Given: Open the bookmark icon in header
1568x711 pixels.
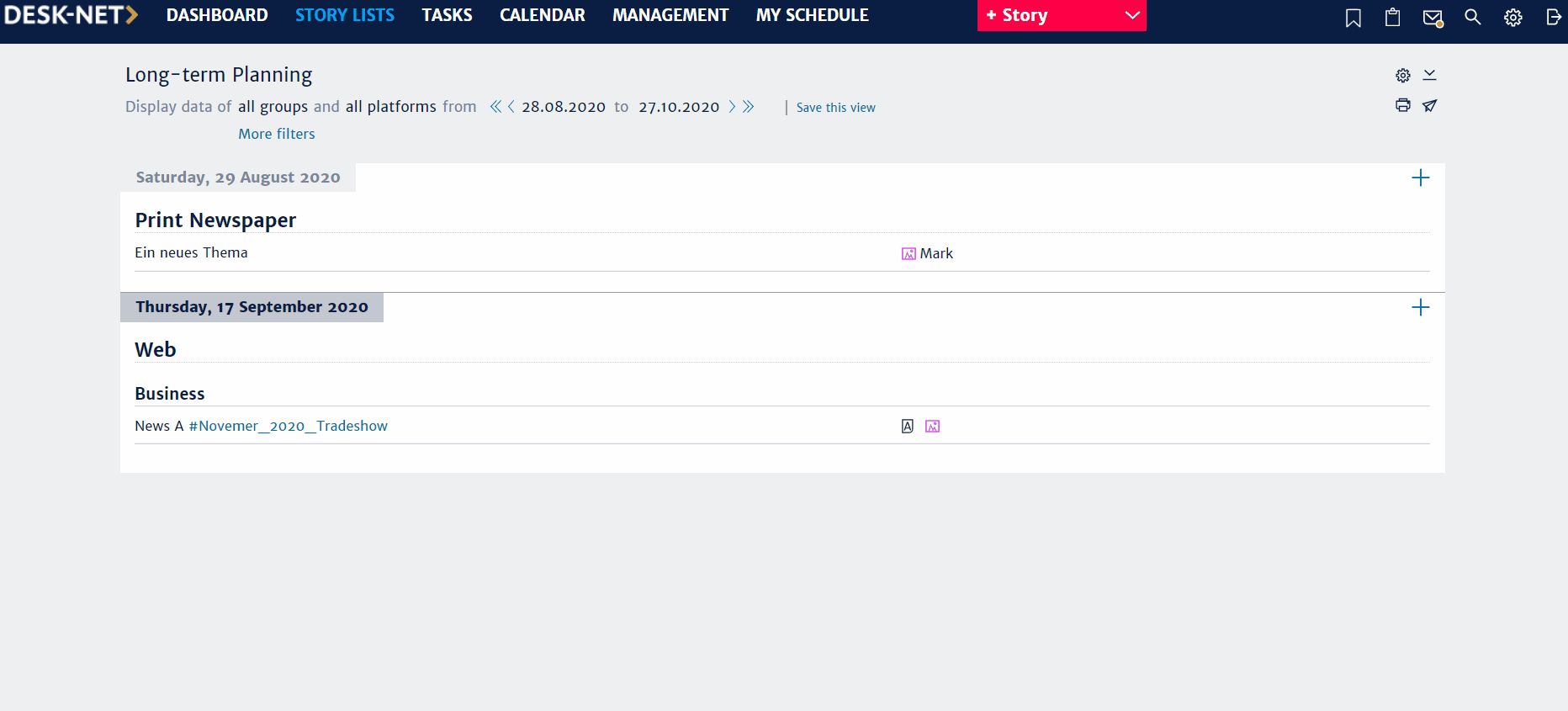Looking at the screenshot, I should pos(1353,18).
